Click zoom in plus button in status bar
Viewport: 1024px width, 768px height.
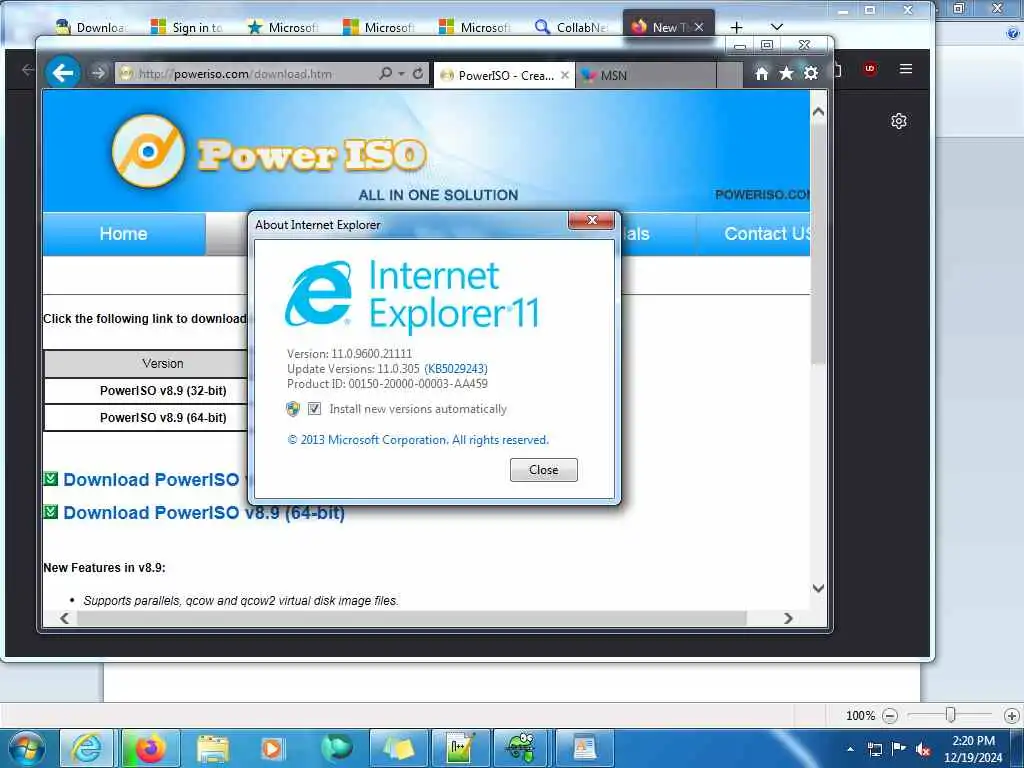pyautogui.click(x=1012, y=716)
